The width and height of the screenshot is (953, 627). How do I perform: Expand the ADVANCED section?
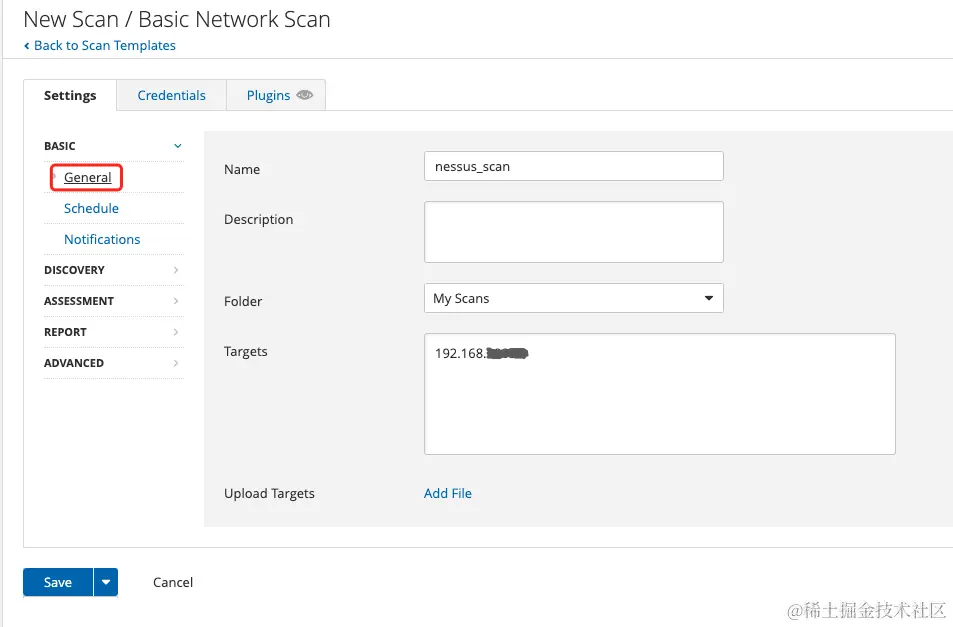tap(114, 363)
